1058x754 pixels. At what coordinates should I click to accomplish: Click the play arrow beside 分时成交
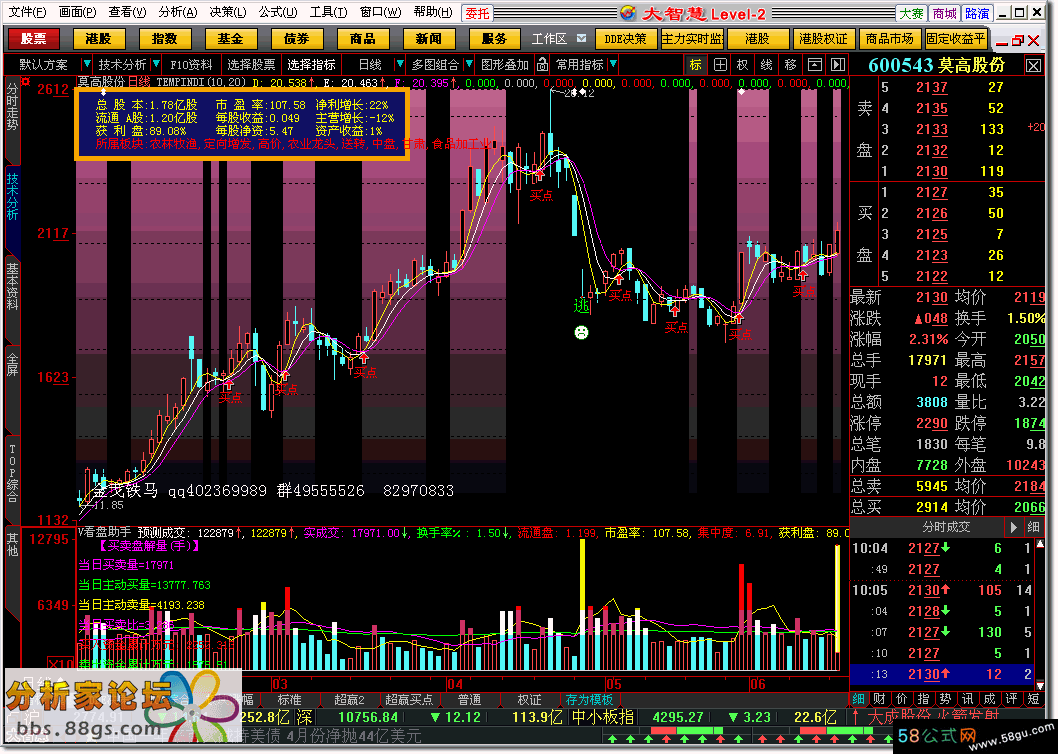pos(1013,527)
